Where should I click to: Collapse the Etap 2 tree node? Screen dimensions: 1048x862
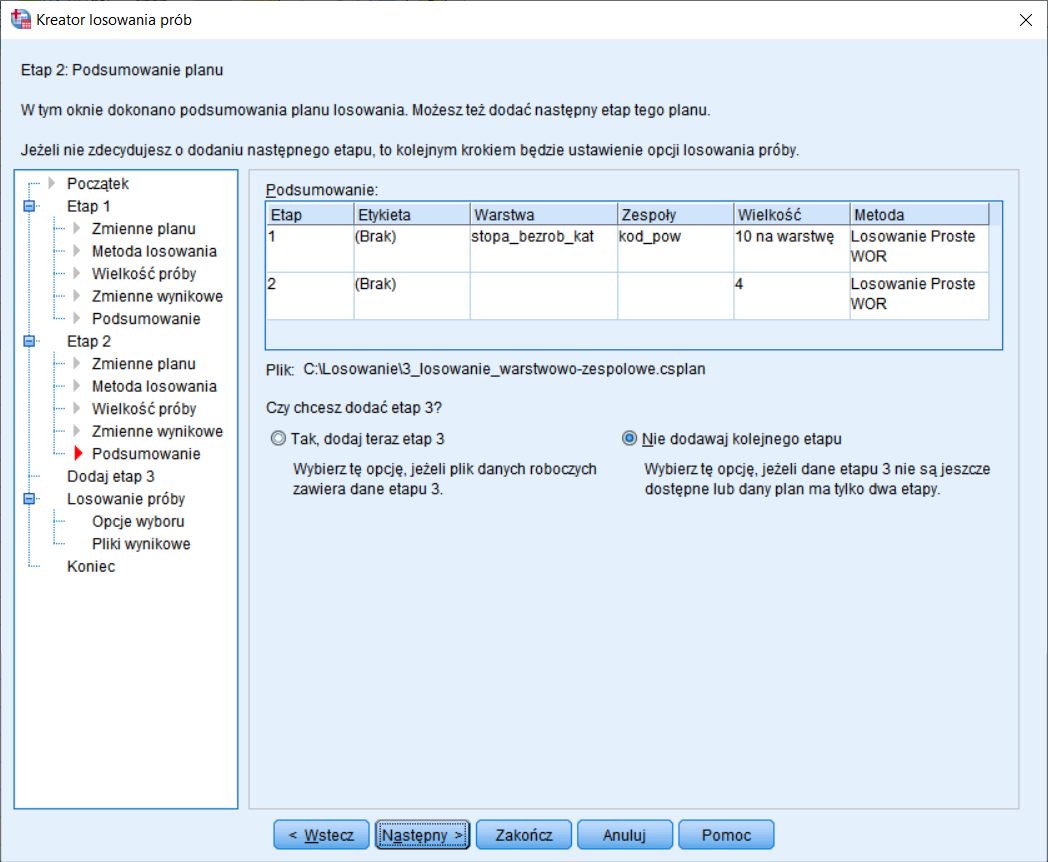[29, 341]
